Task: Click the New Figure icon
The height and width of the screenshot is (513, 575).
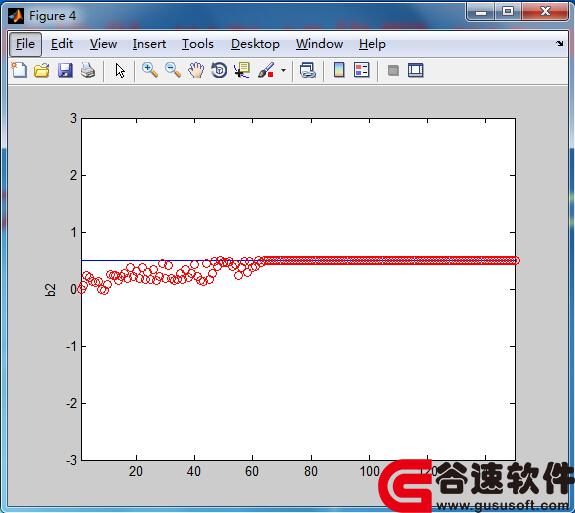Action: click(19, 70)
